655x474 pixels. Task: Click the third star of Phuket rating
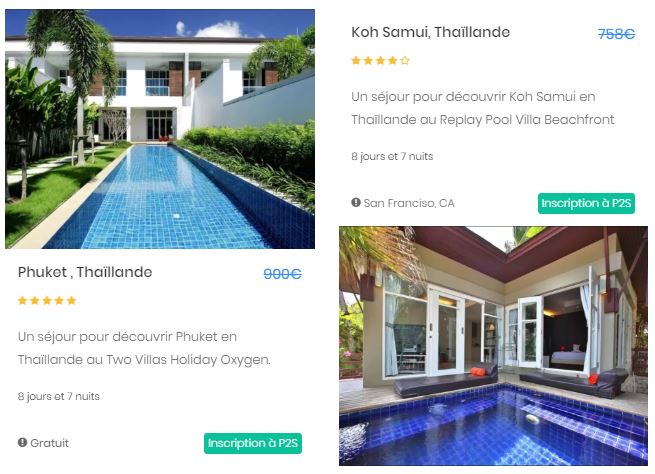[47, 301]
